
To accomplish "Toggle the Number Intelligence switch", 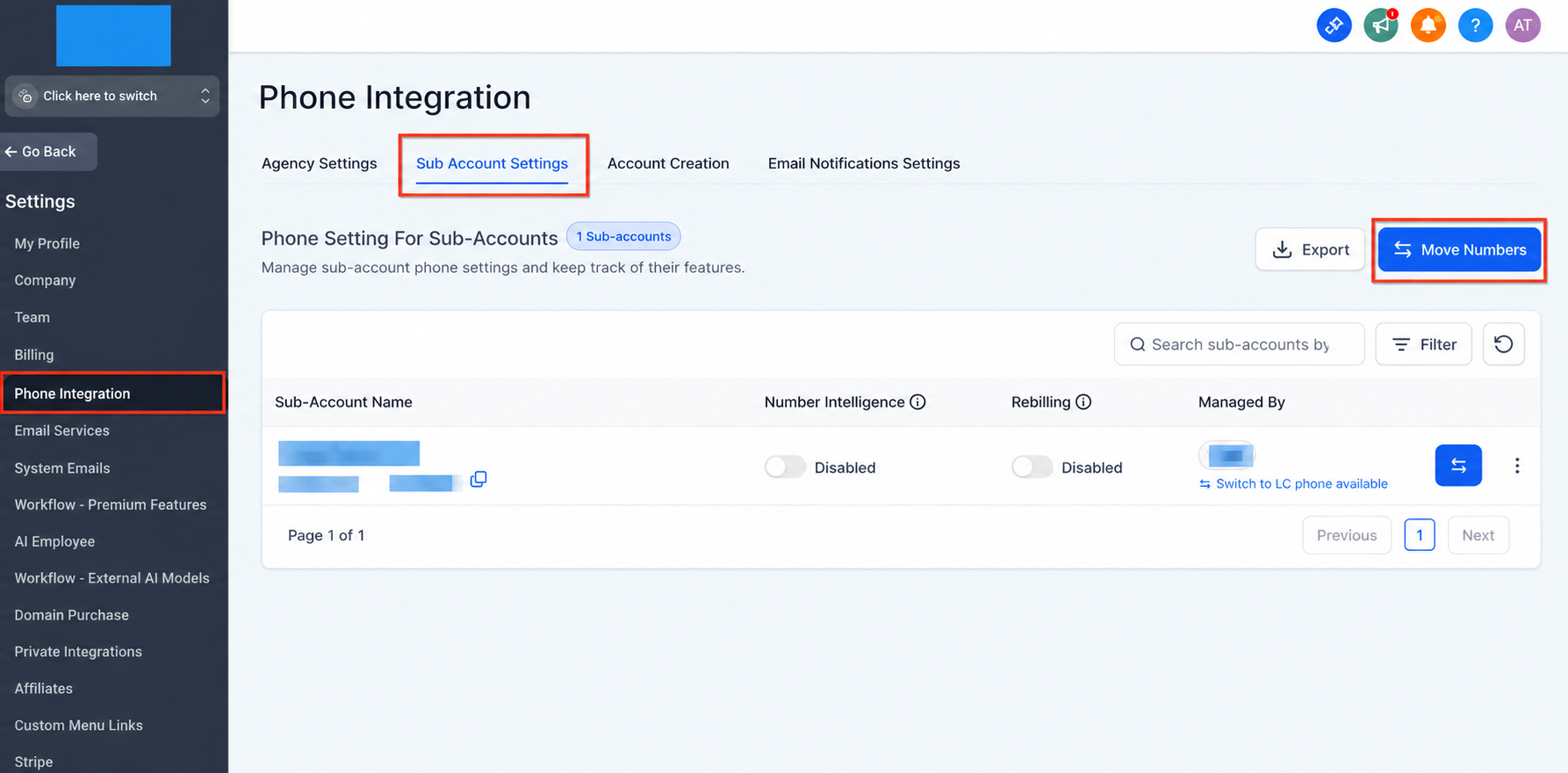I will [x=785, y=467].
